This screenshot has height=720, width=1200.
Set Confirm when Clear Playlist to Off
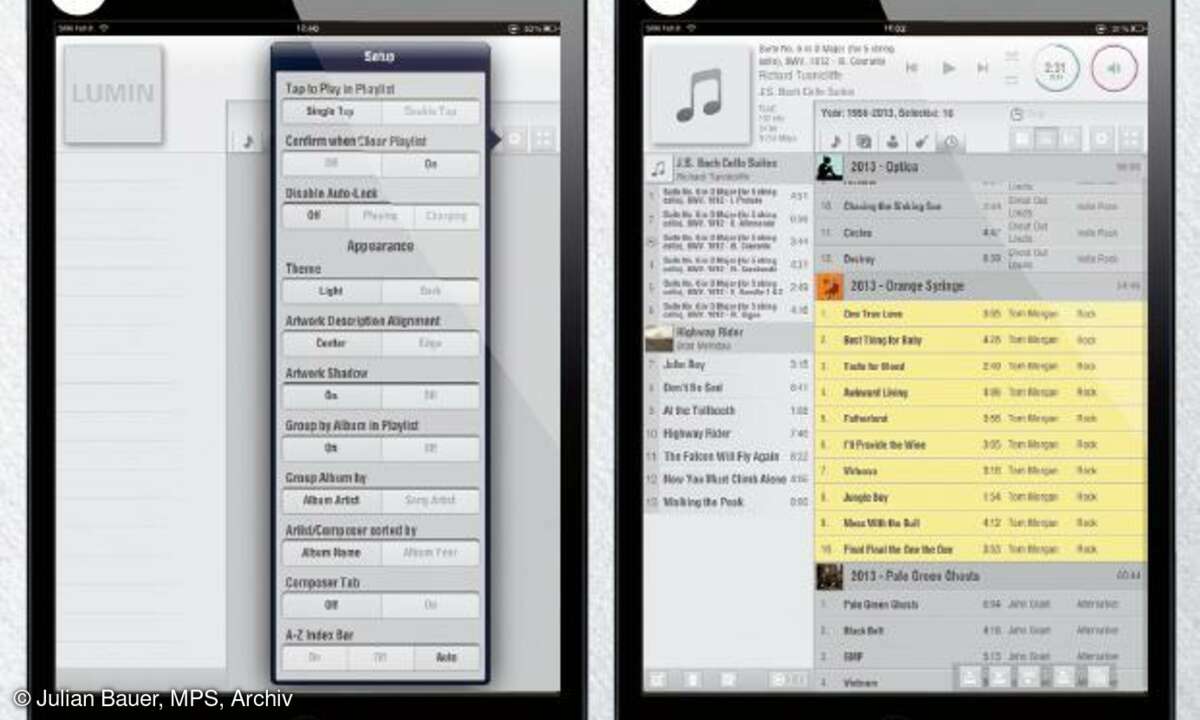point(331,164)
